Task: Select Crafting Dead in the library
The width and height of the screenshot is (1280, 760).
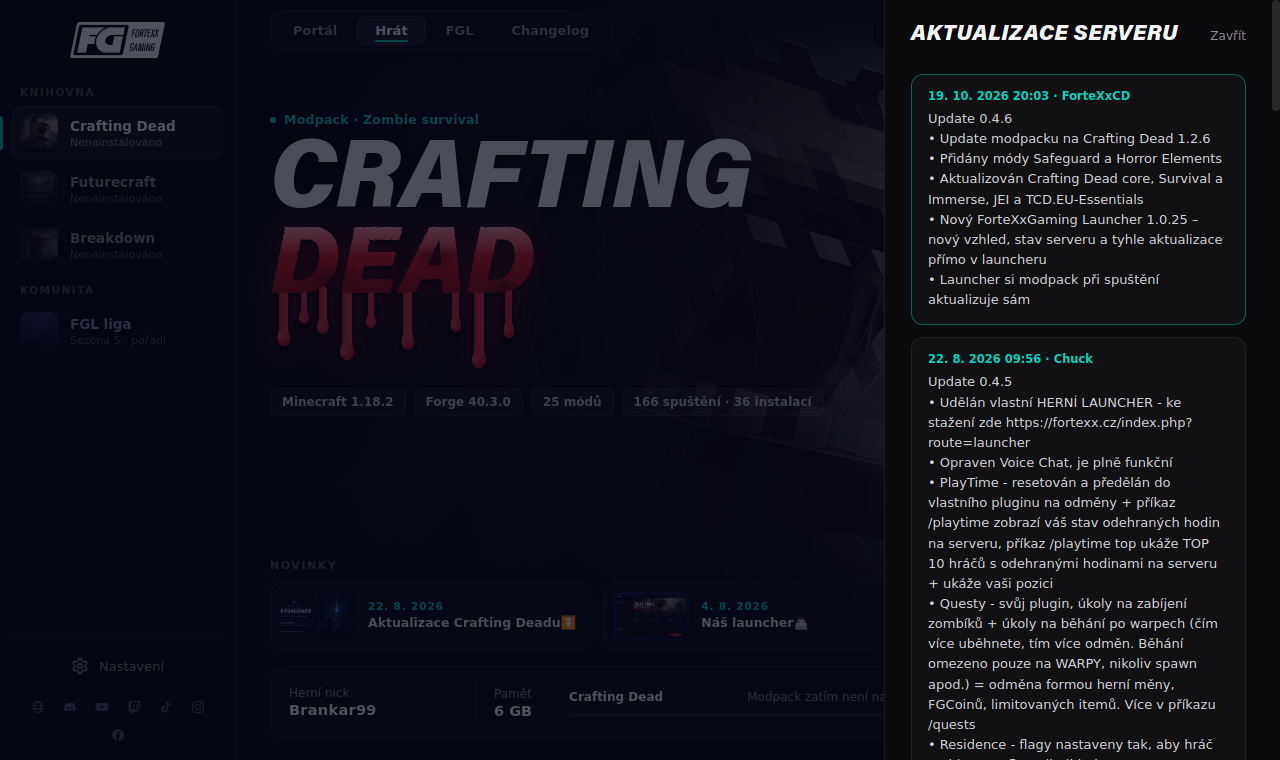Action: click(118, 133)
